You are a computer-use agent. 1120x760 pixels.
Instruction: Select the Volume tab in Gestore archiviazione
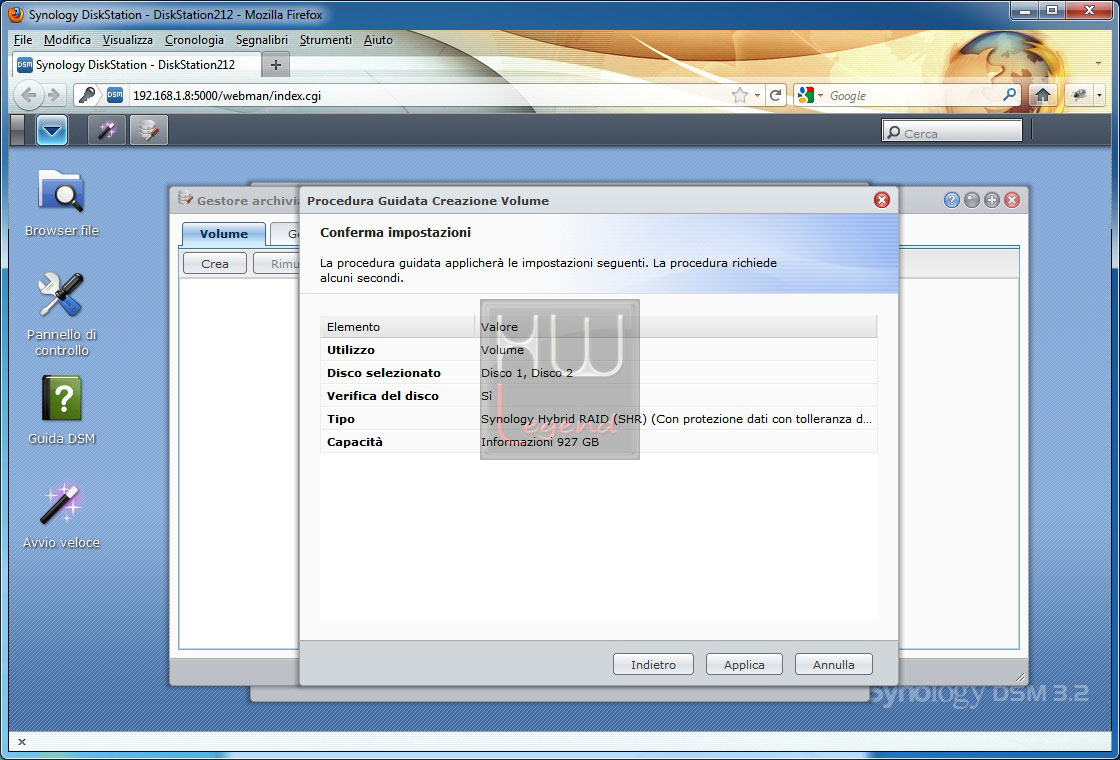(224, 234)
